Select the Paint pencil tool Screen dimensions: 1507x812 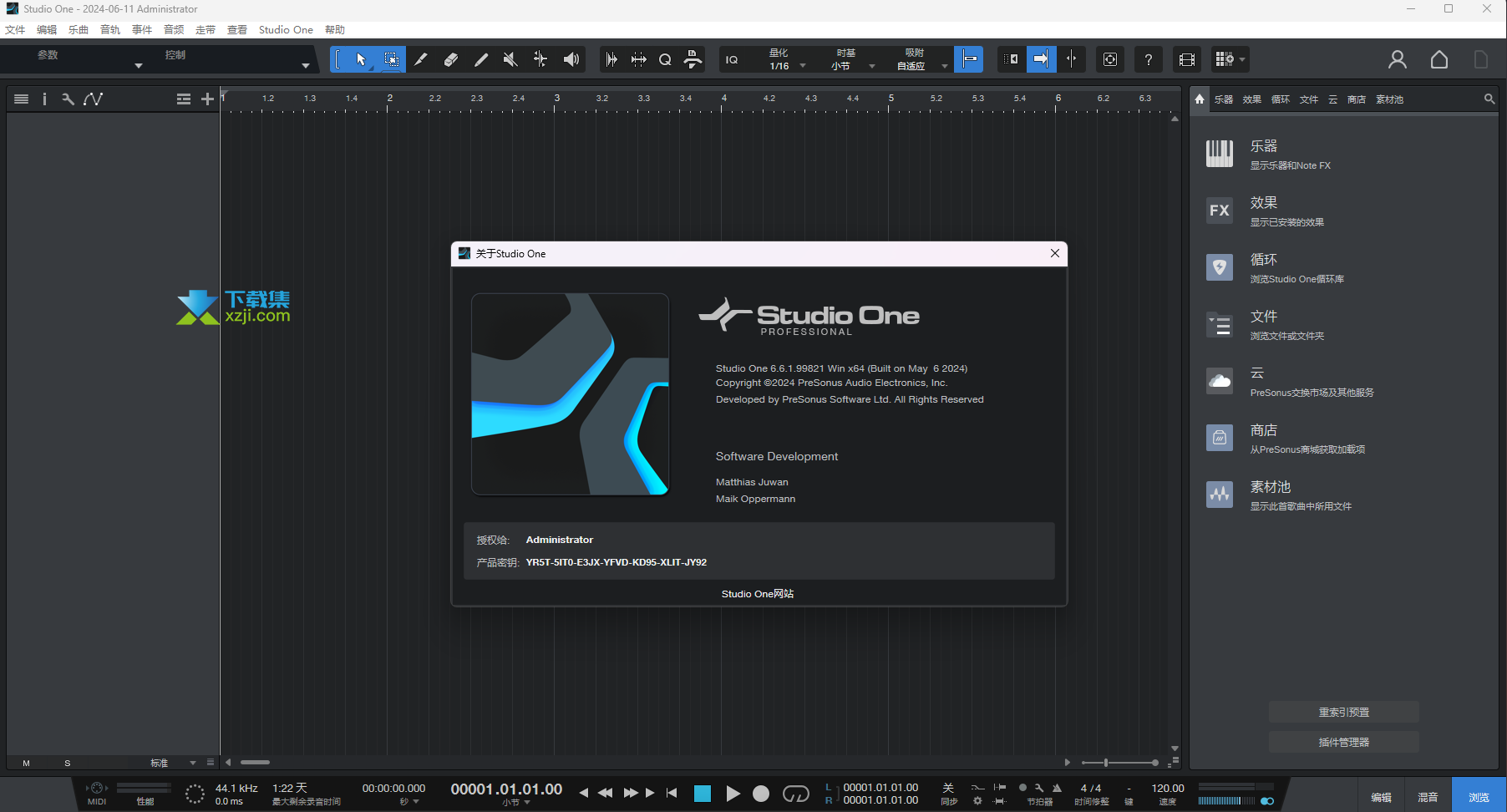[x=481, y=59]
